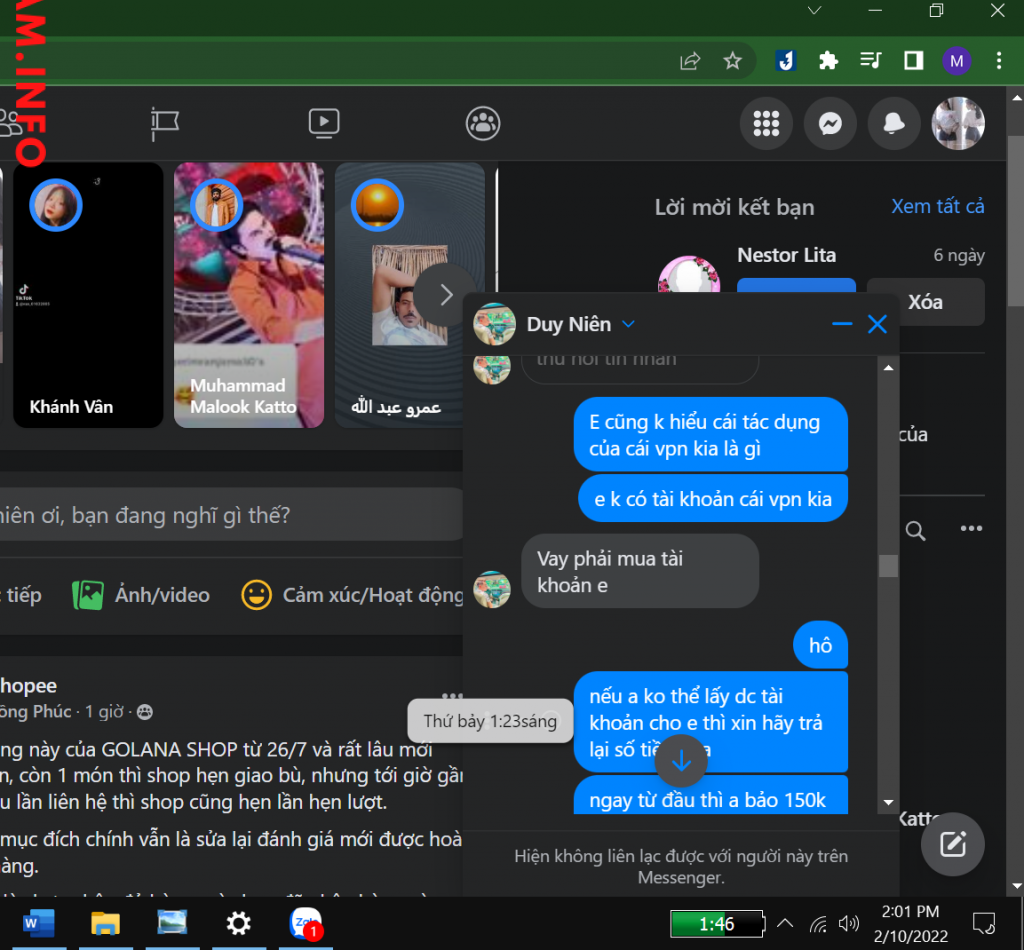Go to the Facebook Watch video tab
The image size is (1024, 950).
(323, 123)
